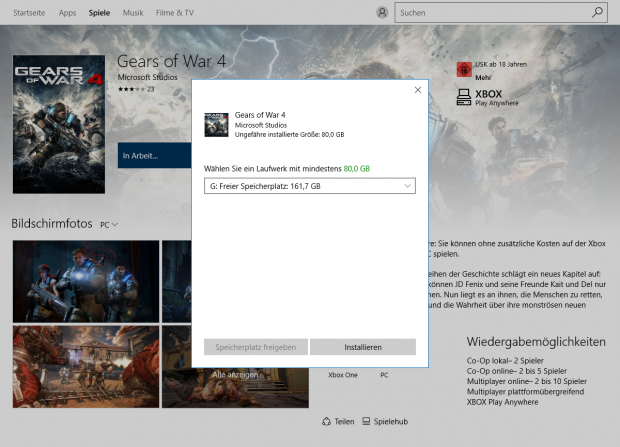The height and width of the screenshot is (447, 620).
Task: Open the user account icon
Action: [382, 13]
